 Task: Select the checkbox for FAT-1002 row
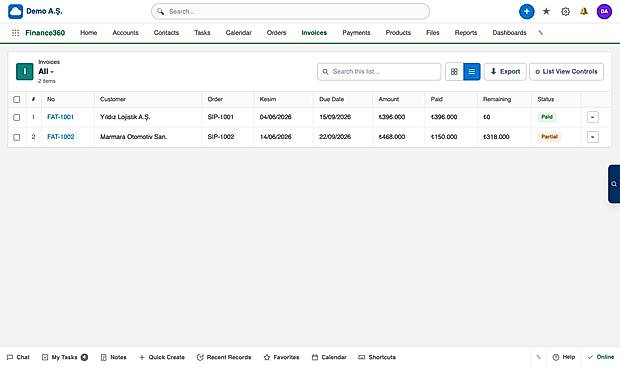17,137
